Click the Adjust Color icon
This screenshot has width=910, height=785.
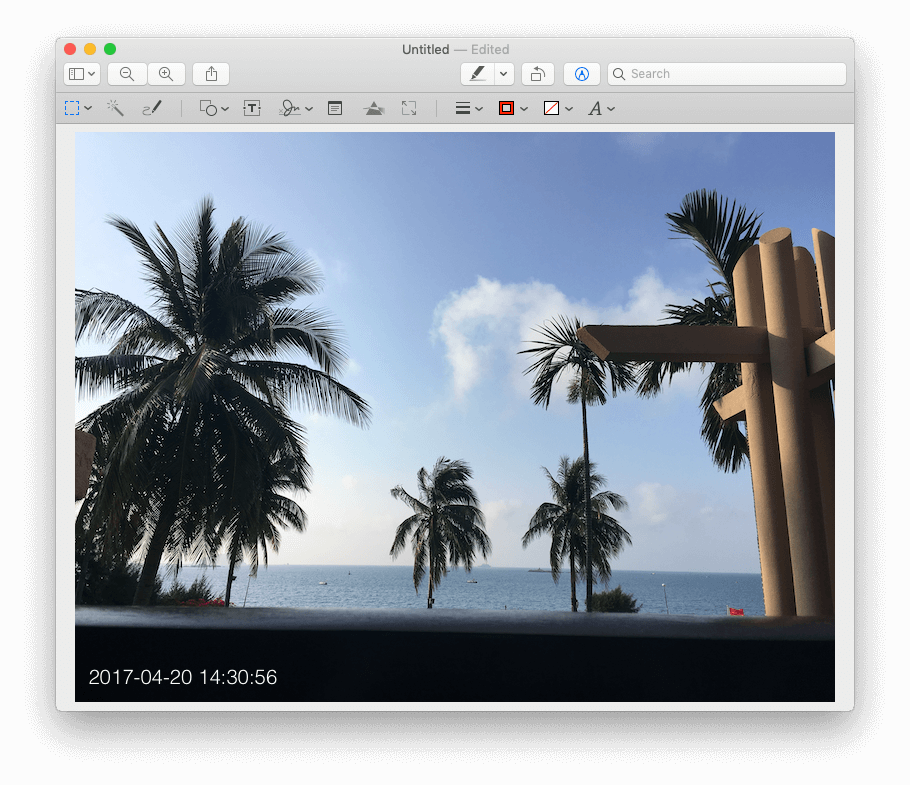[x=373, y=107]
